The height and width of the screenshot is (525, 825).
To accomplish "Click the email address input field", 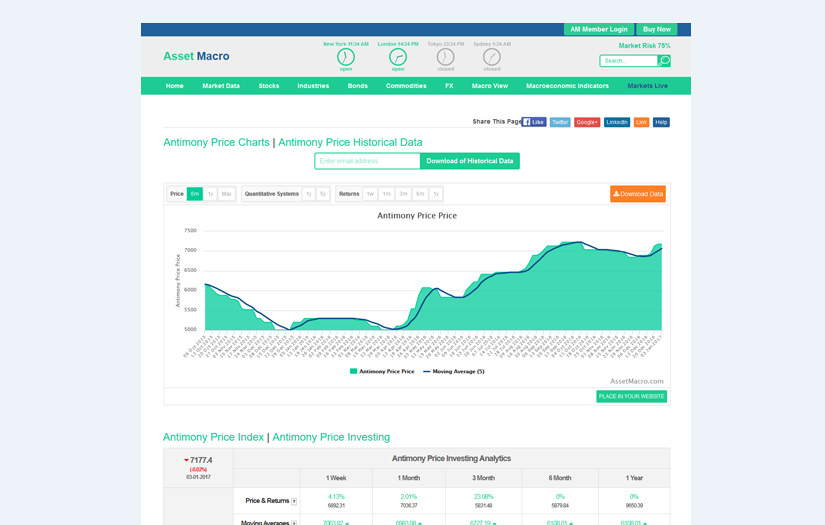I will (367, 161).
